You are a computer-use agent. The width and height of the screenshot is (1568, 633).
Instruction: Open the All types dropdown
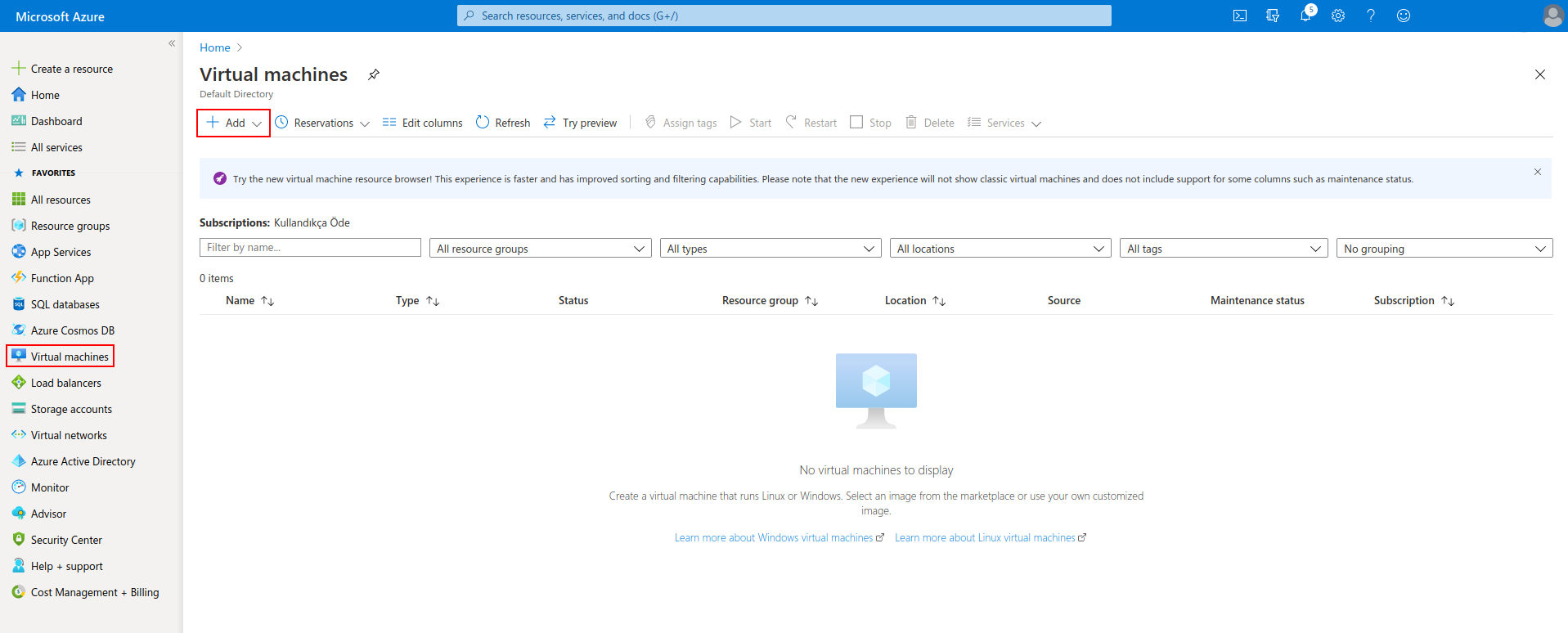[x=771, y=248]
